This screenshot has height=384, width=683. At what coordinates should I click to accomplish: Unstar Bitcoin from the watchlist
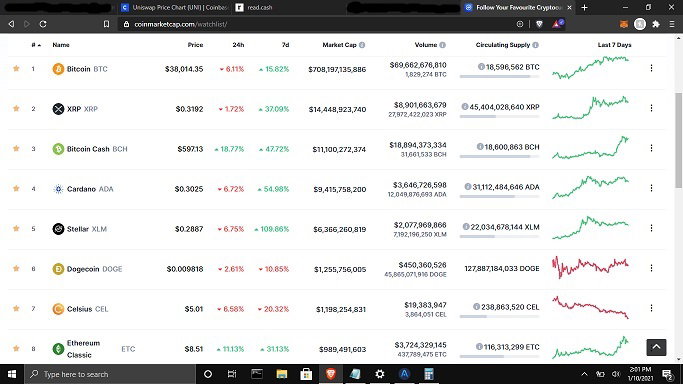pyautogui.click(x=16, y=68)
